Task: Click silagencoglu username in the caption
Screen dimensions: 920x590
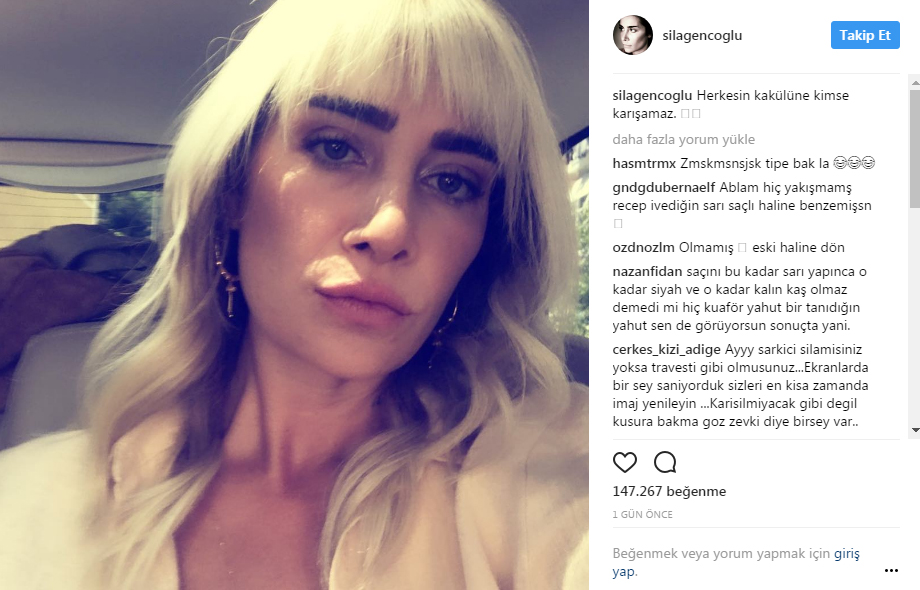Action: click(652, 96)
